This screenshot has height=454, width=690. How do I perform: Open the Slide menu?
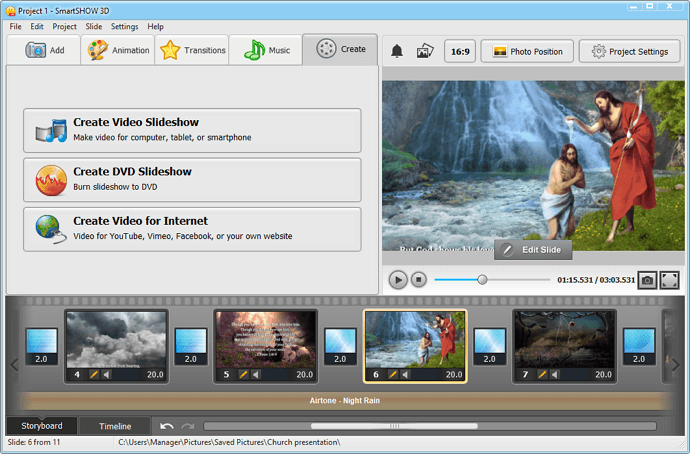94,26
